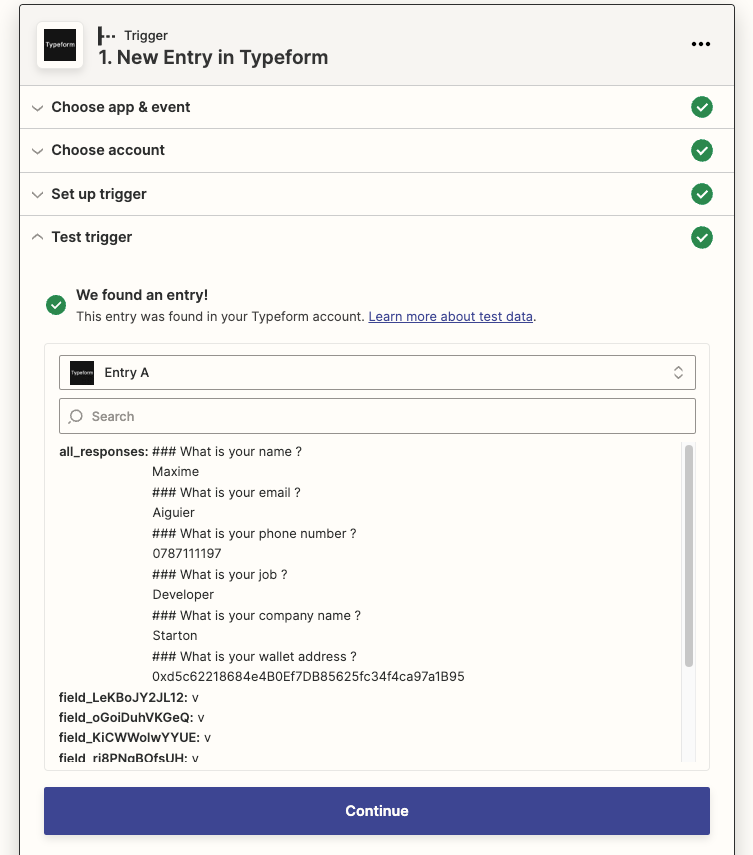
Task: Collapse the Test trigger section
Action: point(377,237)
